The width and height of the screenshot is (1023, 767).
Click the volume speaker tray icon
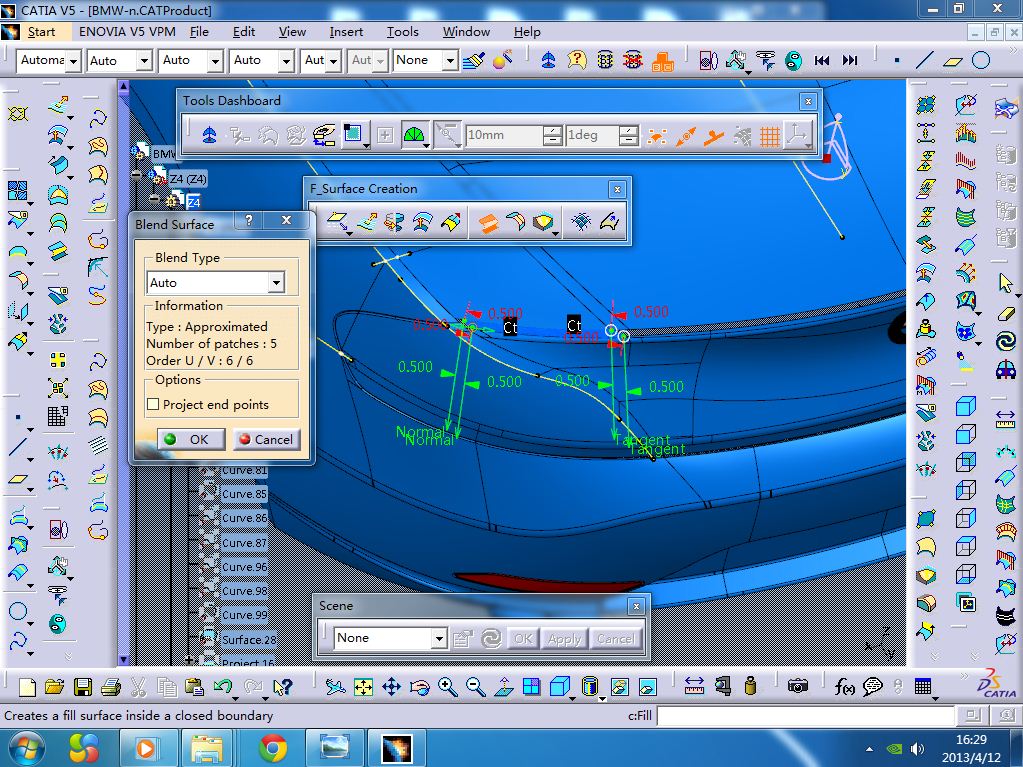pyautogui.click(x=917, y=749)
